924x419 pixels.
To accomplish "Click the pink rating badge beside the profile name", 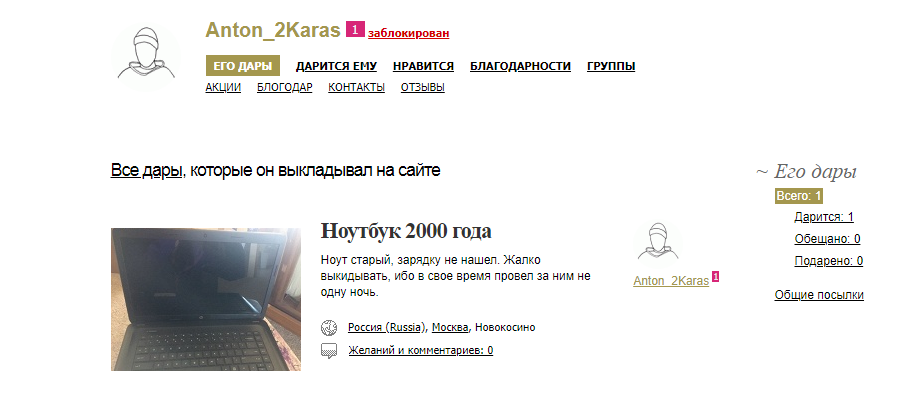I will [355, 29].
